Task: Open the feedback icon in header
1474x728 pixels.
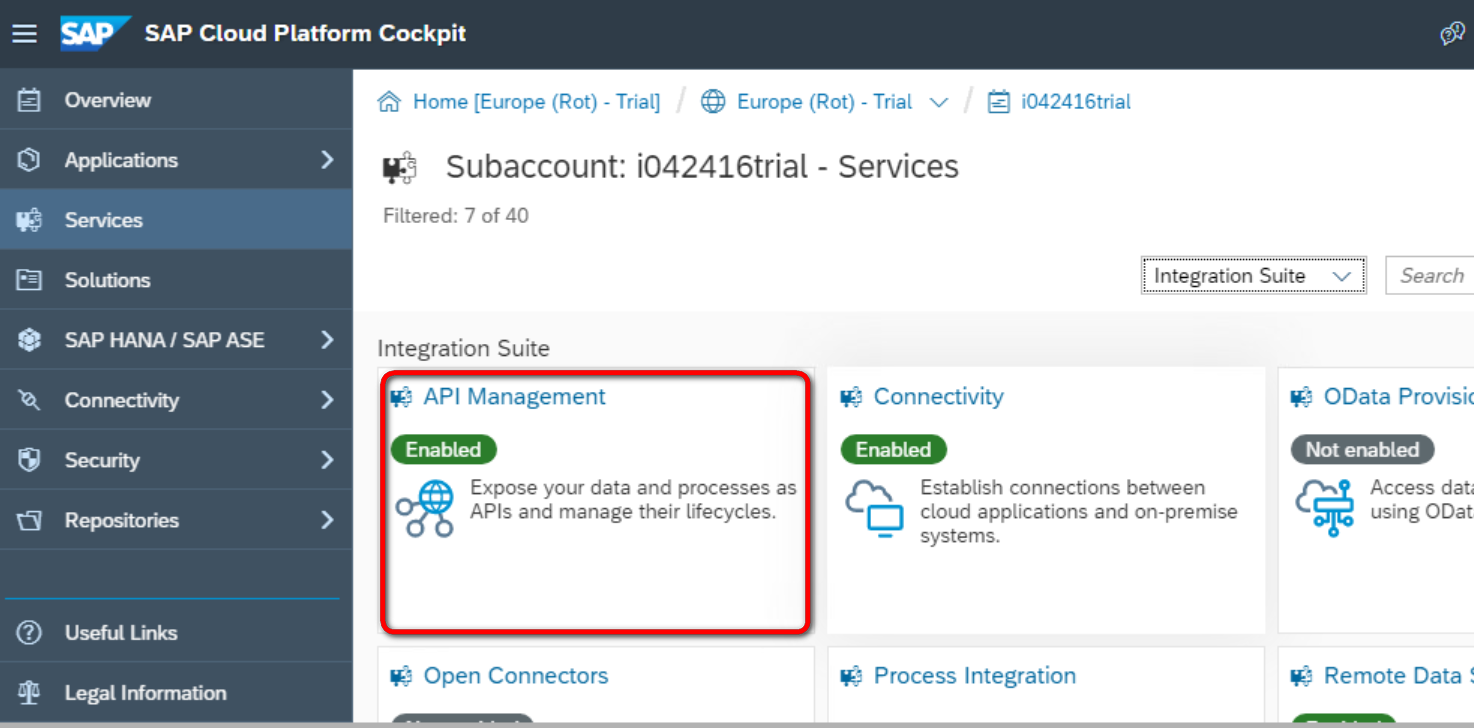Action: tap(1452, 34)
